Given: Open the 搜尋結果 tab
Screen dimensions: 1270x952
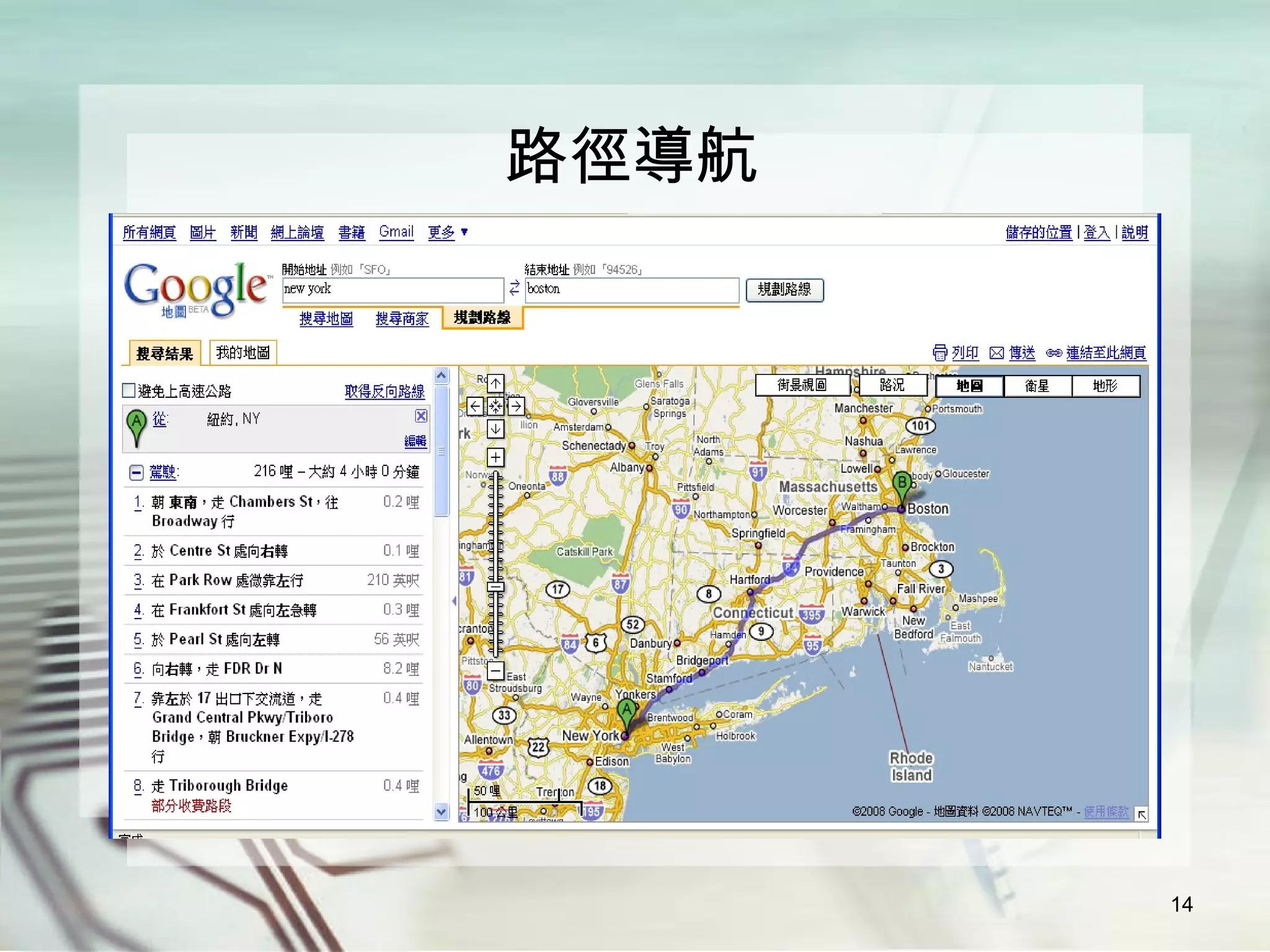Looking at the screenshot, I should pyautogui.click(x=165, y=353).
